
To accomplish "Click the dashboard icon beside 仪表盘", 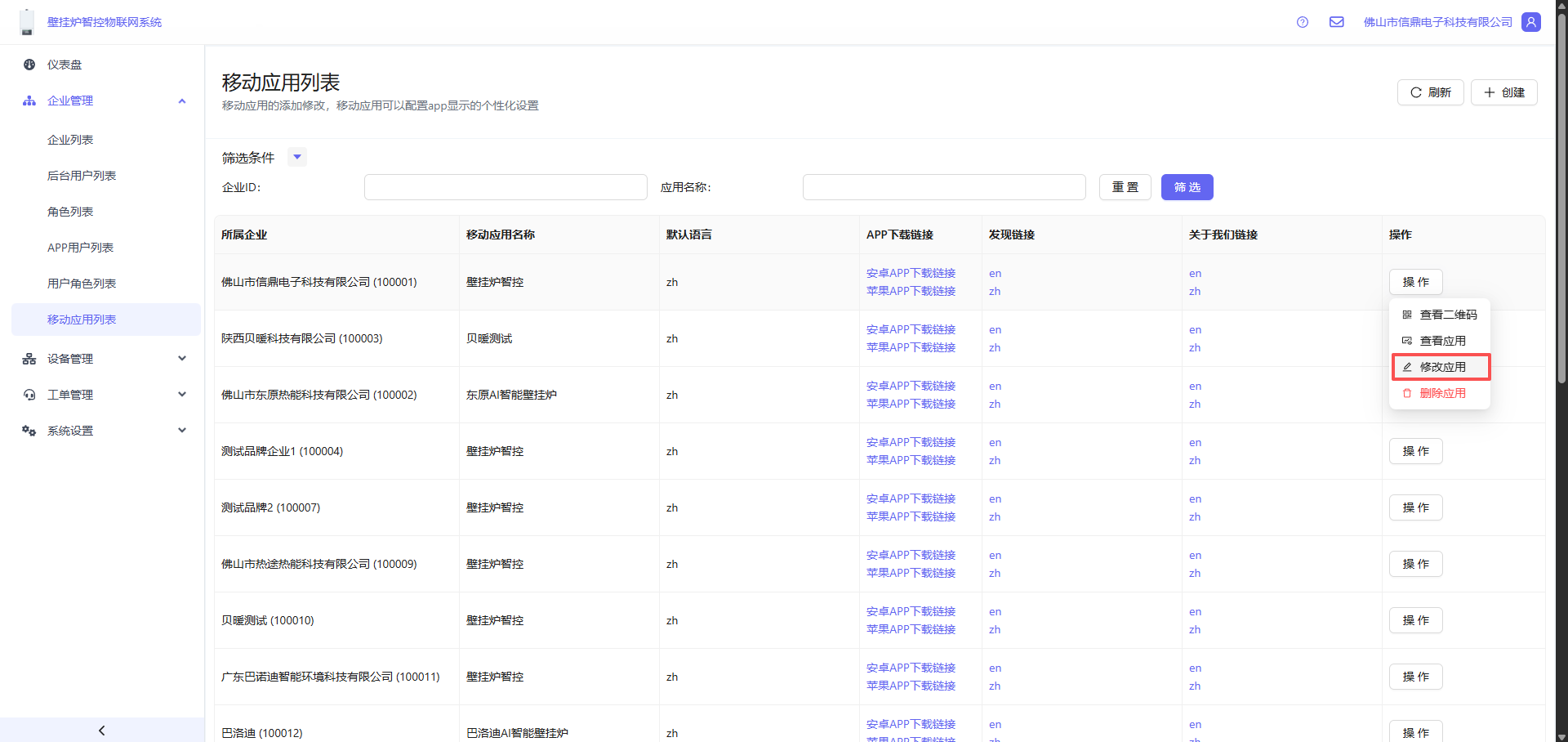I will [x=29, y=65].
